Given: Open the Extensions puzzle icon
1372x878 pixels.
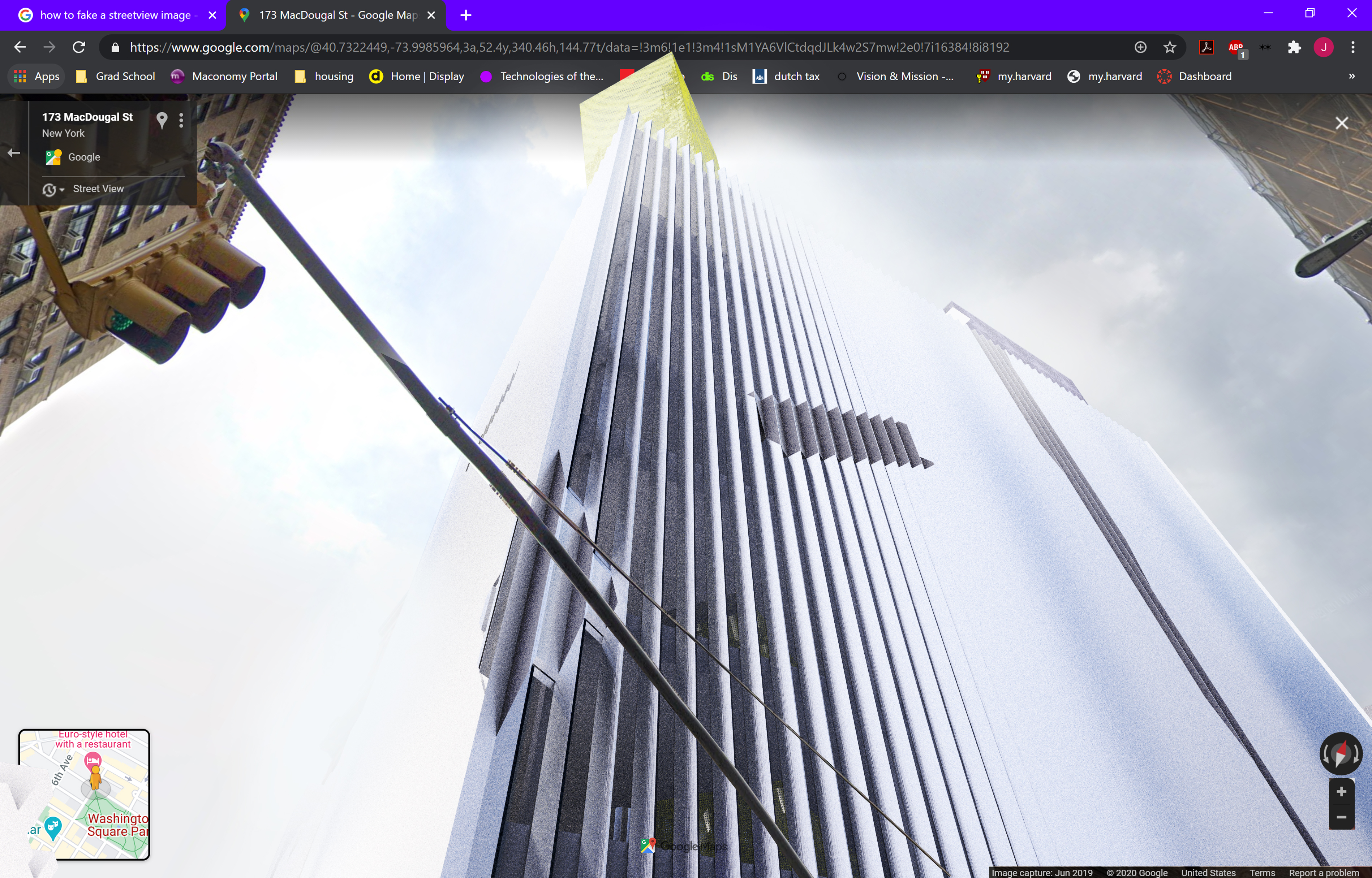Looking at the screenshot, I should (1294, 47).
